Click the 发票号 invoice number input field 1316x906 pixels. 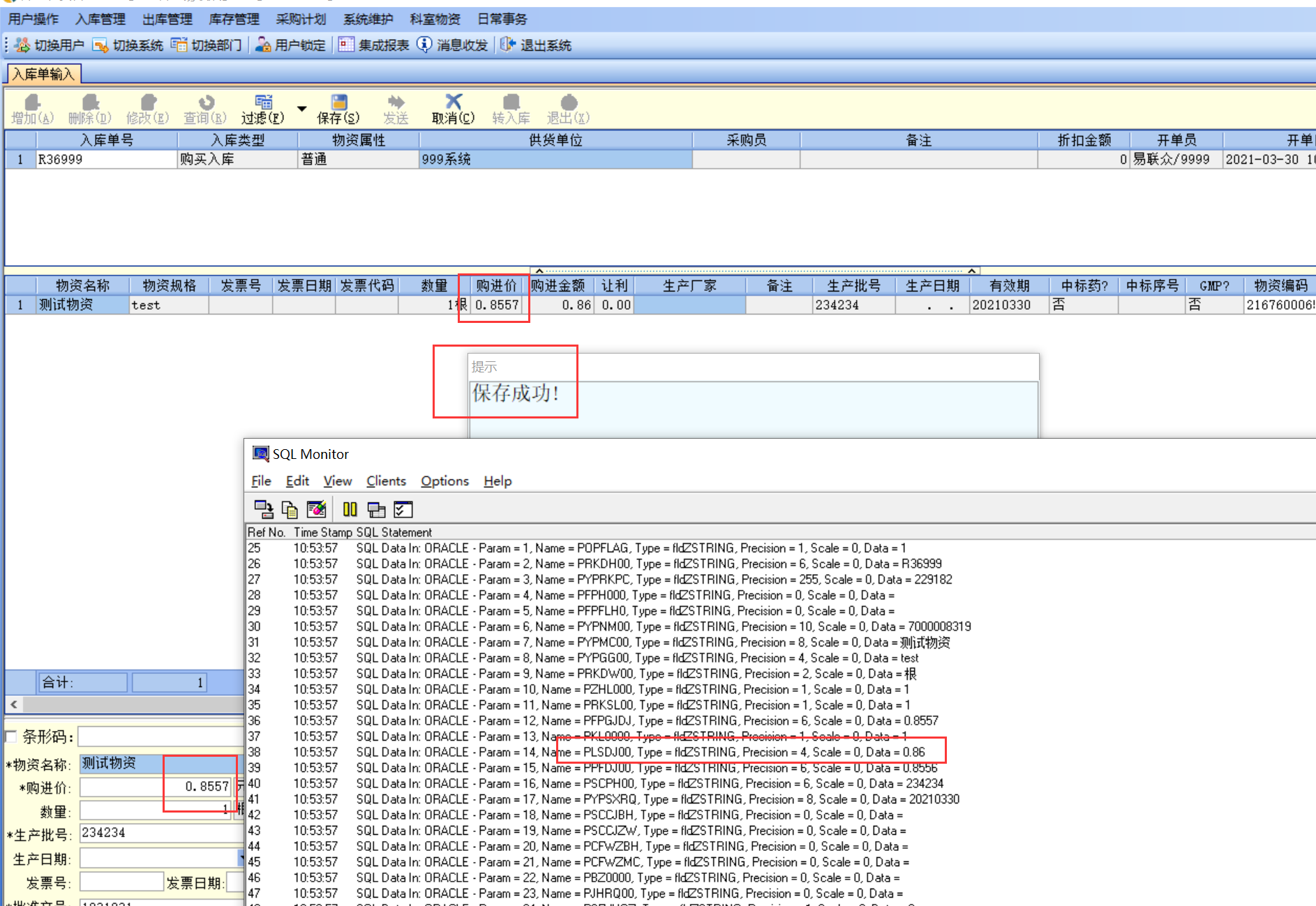click(121, 882)
